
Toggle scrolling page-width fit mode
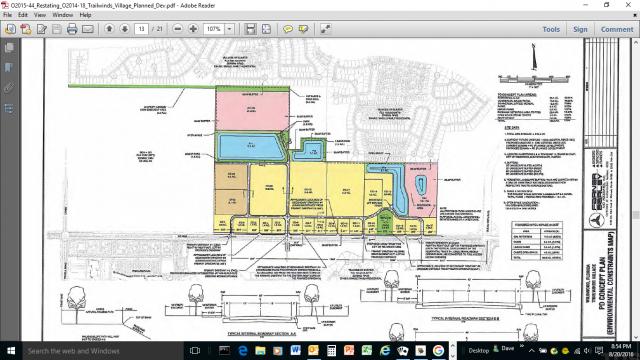251,29
